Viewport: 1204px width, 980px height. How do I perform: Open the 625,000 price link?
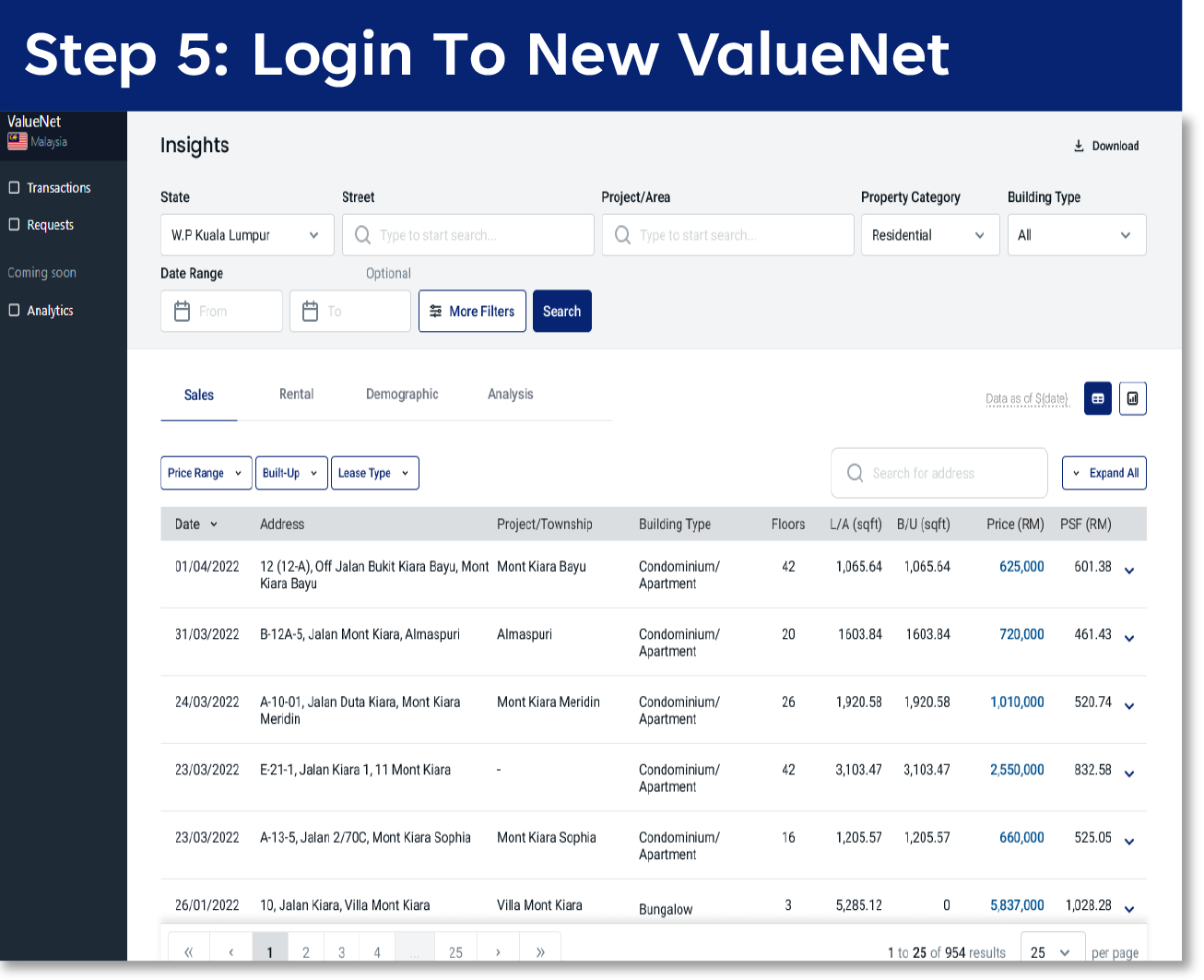1021,566
